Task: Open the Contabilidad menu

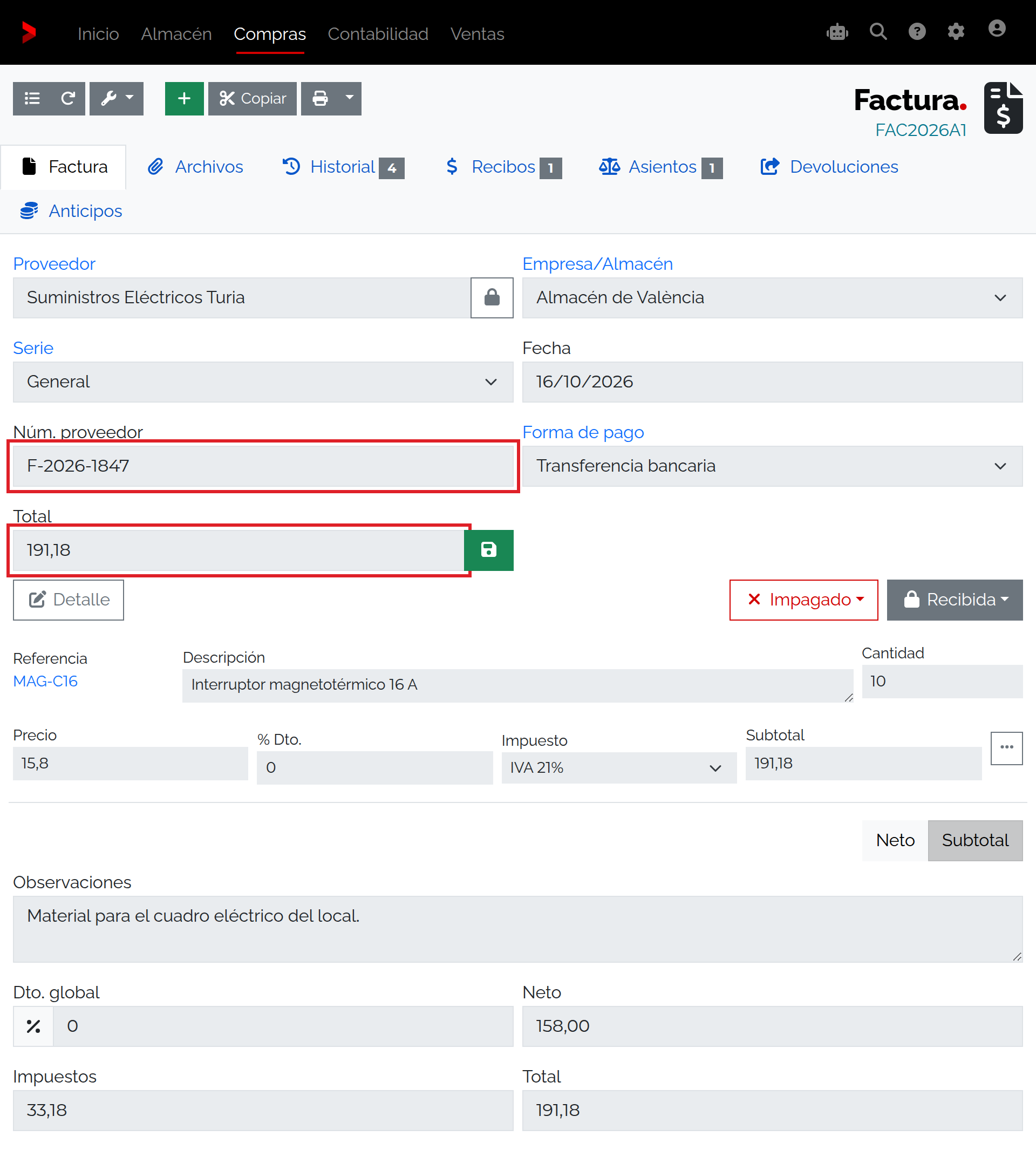Action: tap(378, 33)
